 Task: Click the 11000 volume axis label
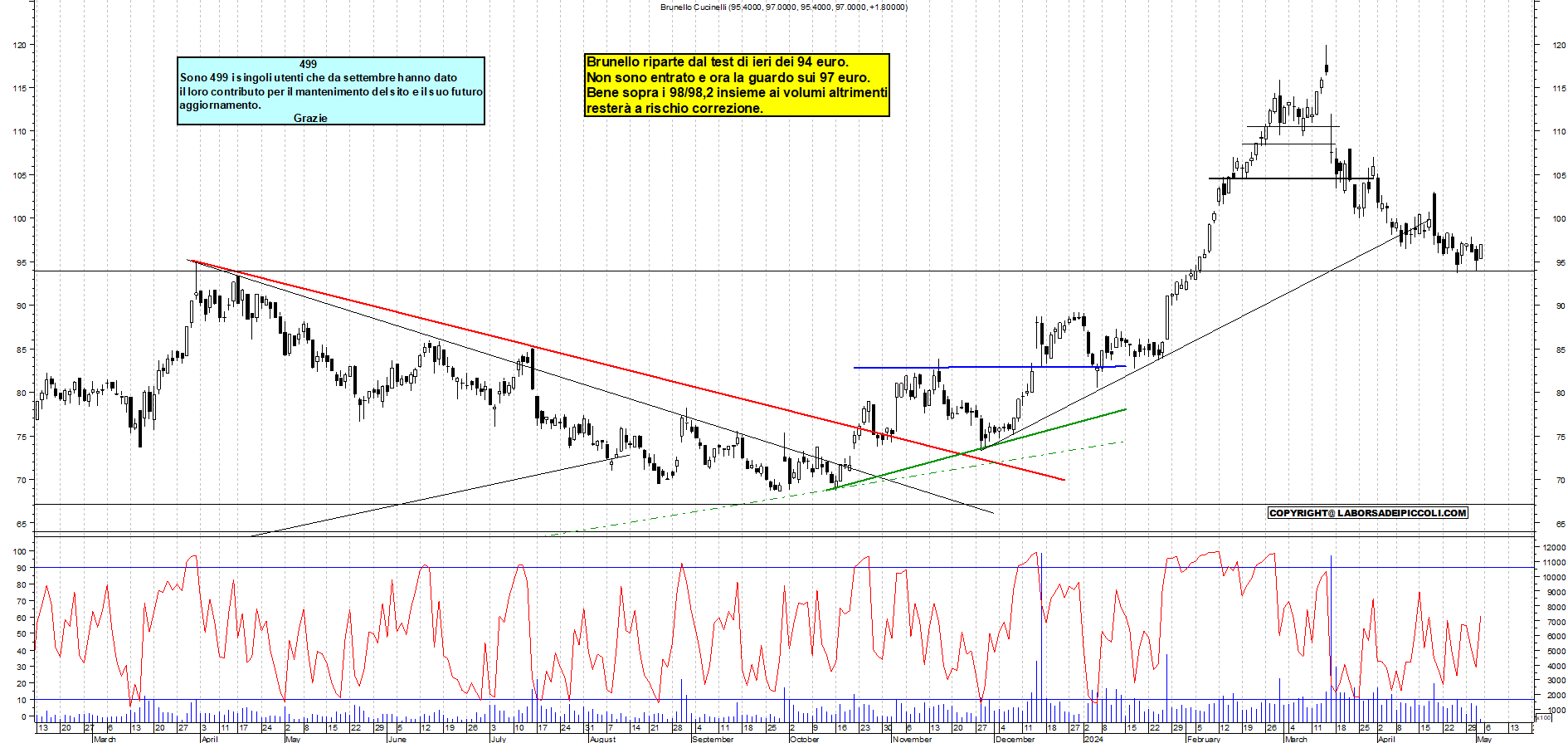[1554, 563]
